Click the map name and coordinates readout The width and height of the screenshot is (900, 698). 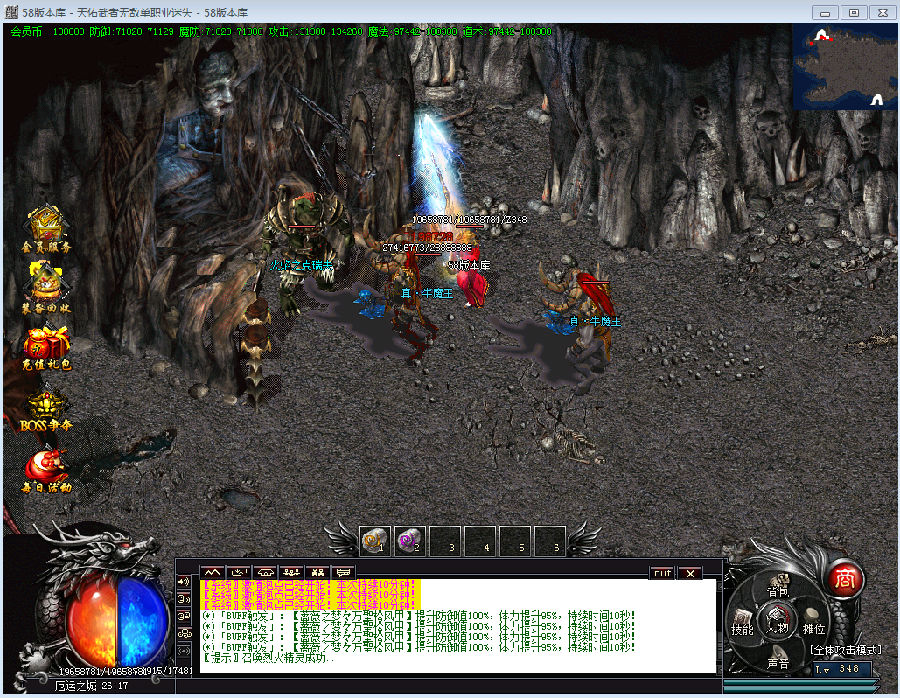click(x=91, y=685)
